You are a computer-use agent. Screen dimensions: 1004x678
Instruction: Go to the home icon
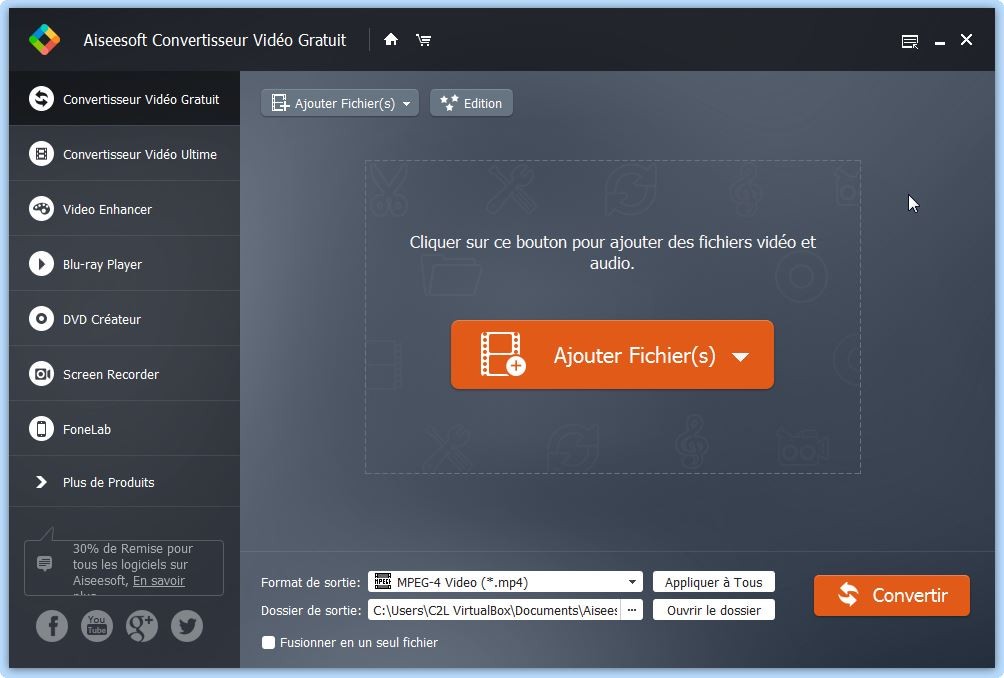pos(391,40)
